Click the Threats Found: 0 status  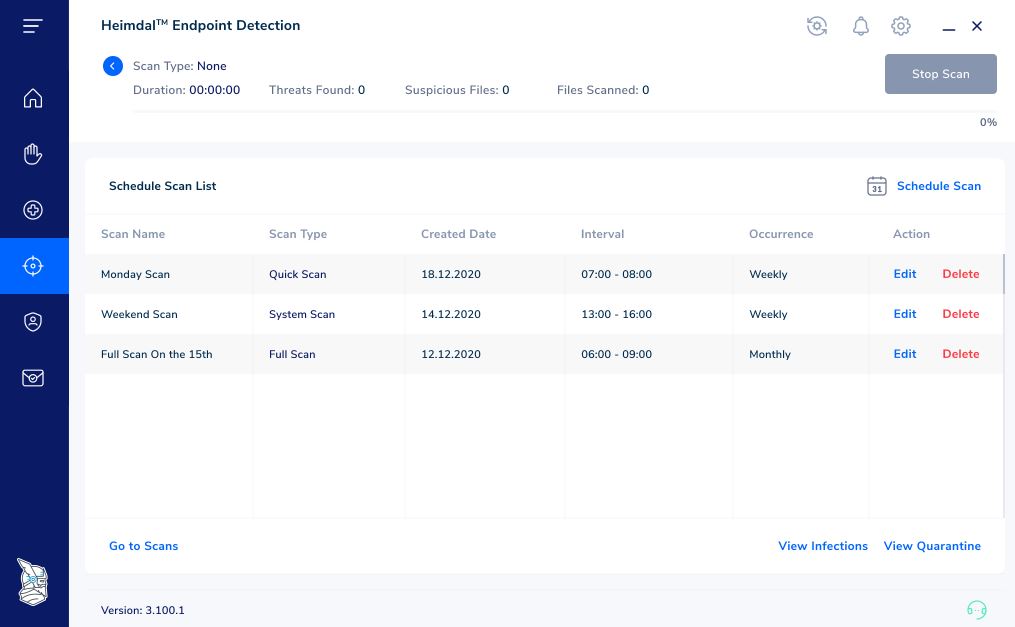[317, 90]
